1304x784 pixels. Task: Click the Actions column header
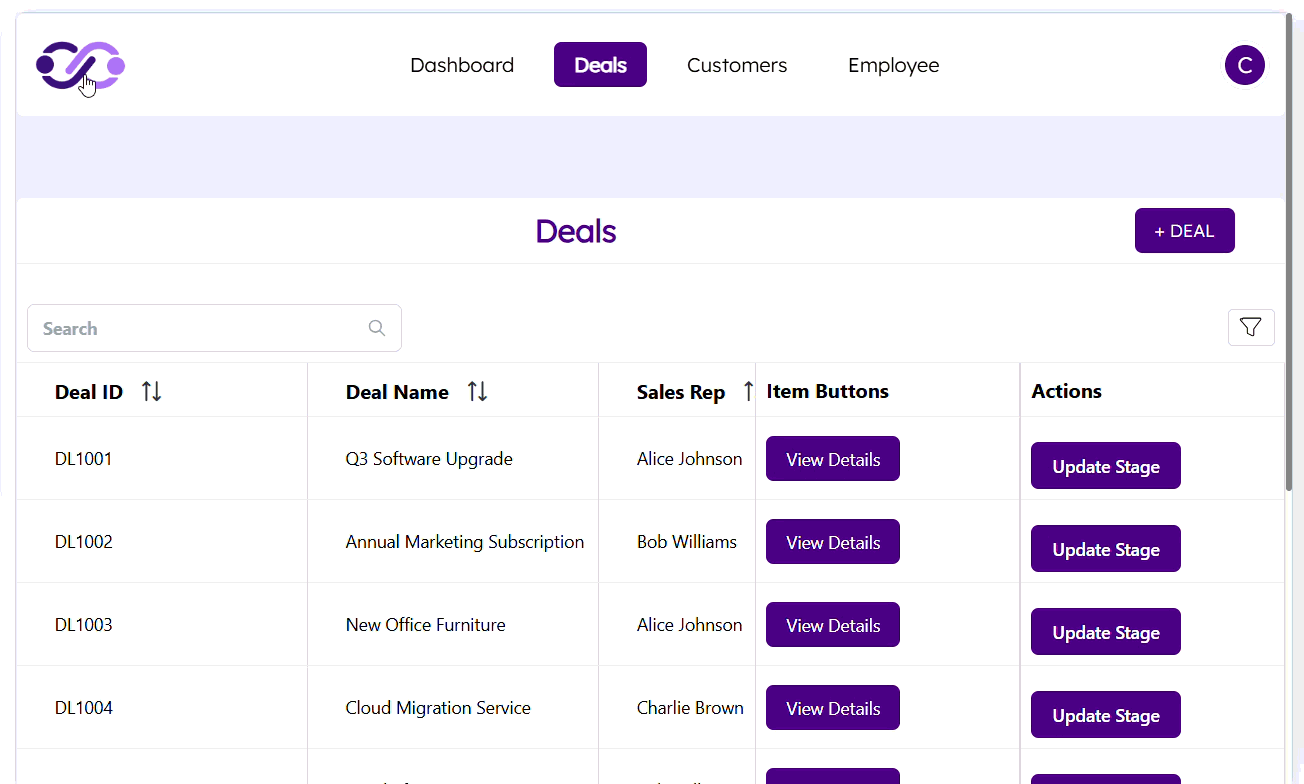pos(1067,391)
